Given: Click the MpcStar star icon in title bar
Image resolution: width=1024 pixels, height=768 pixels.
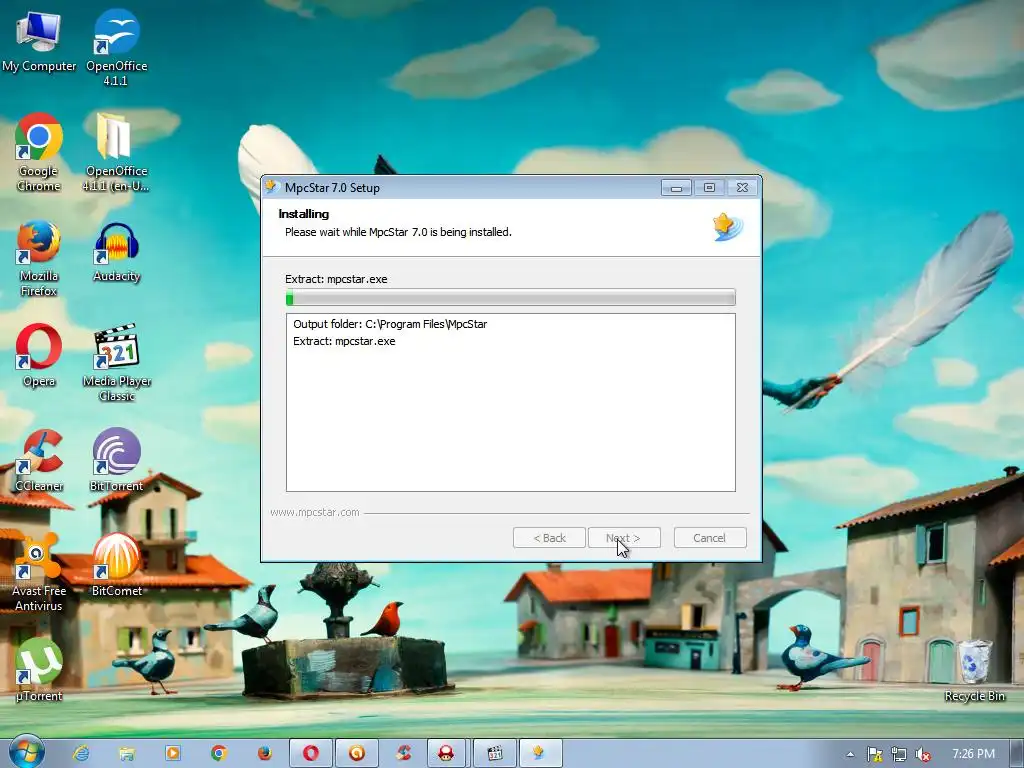Looking at the screenshot, I should 272,187.
